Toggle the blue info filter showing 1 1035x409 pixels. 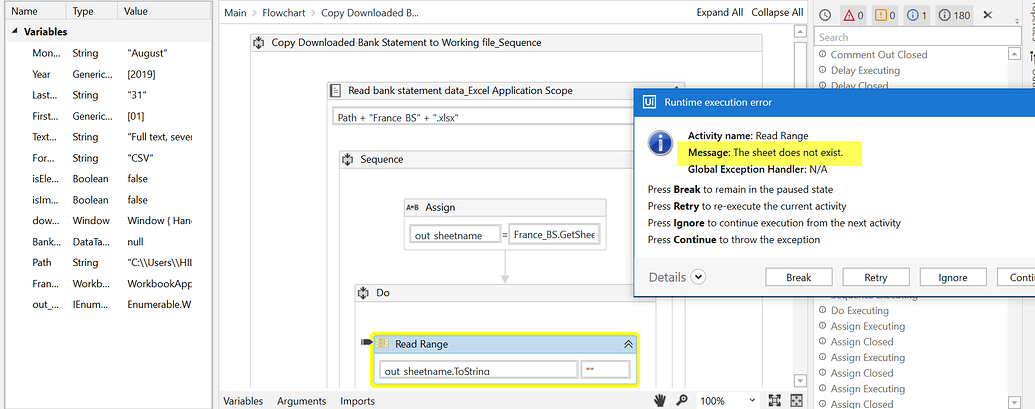[x=916, y=15]
